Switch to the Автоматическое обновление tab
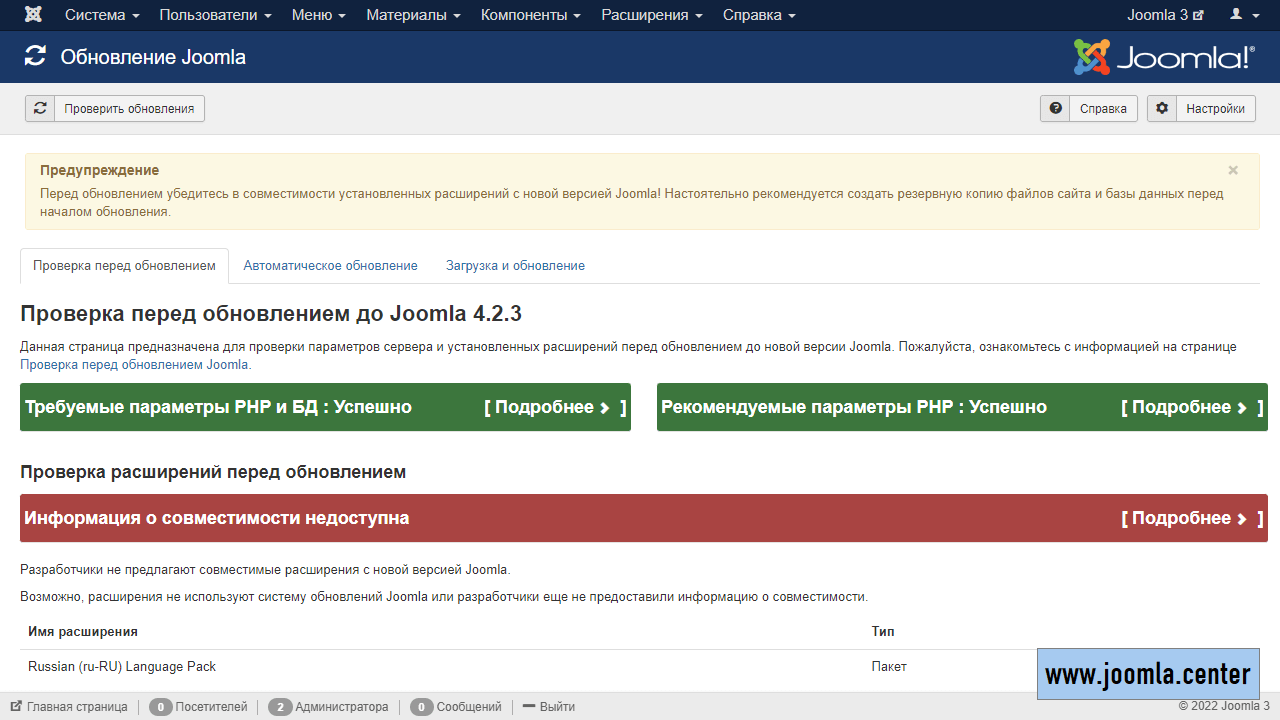The width and height of the screenshot is (1280, 720). point(330,266)
